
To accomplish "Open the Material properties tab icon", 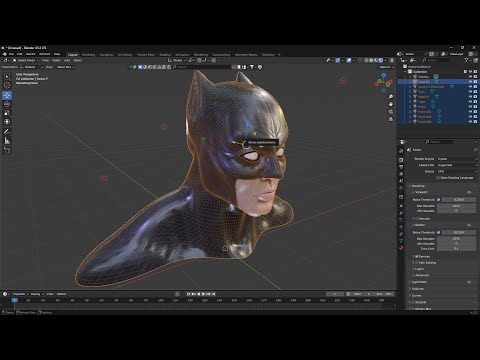I will point(401,248).
